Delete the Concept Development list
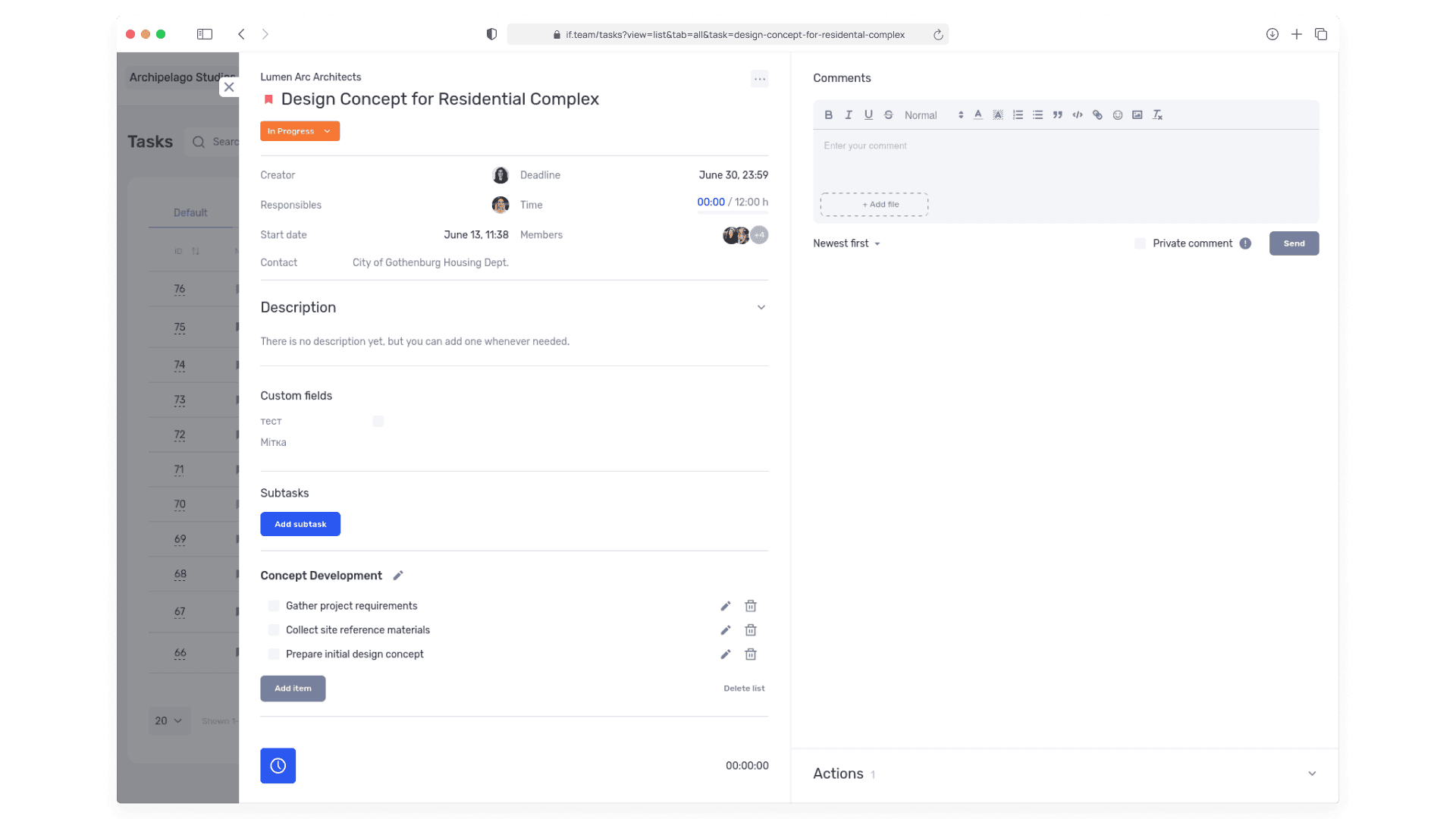This screenshot has width=1456, height=819. point(744,689)
